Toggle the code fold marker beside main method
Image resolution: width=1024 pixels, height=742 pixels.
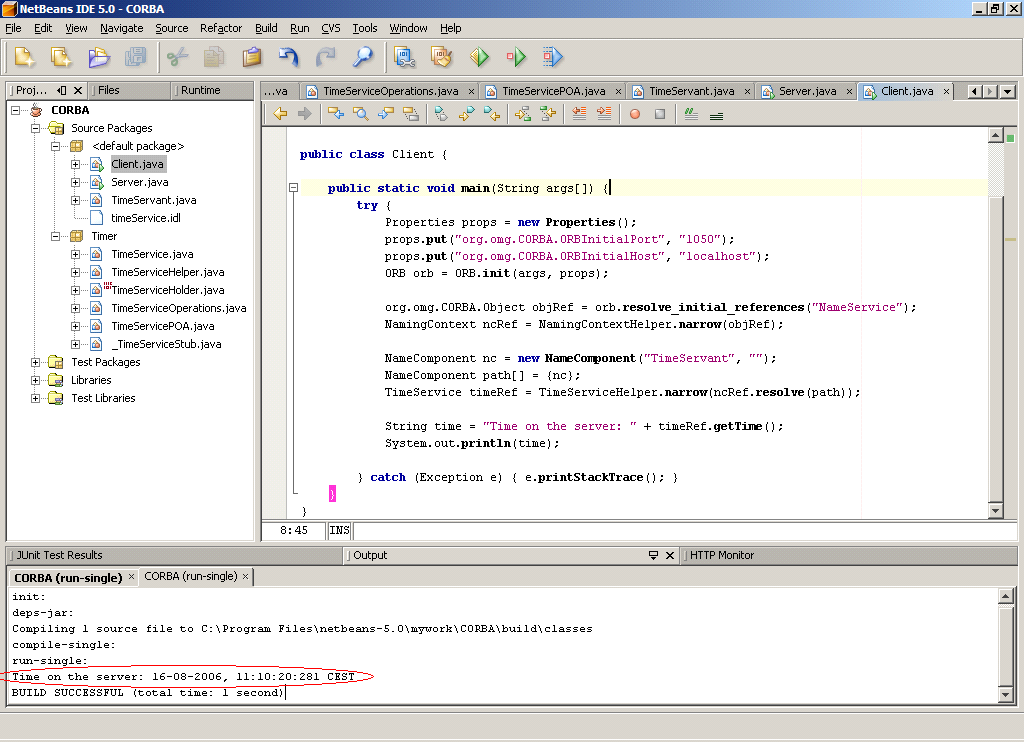294,188
